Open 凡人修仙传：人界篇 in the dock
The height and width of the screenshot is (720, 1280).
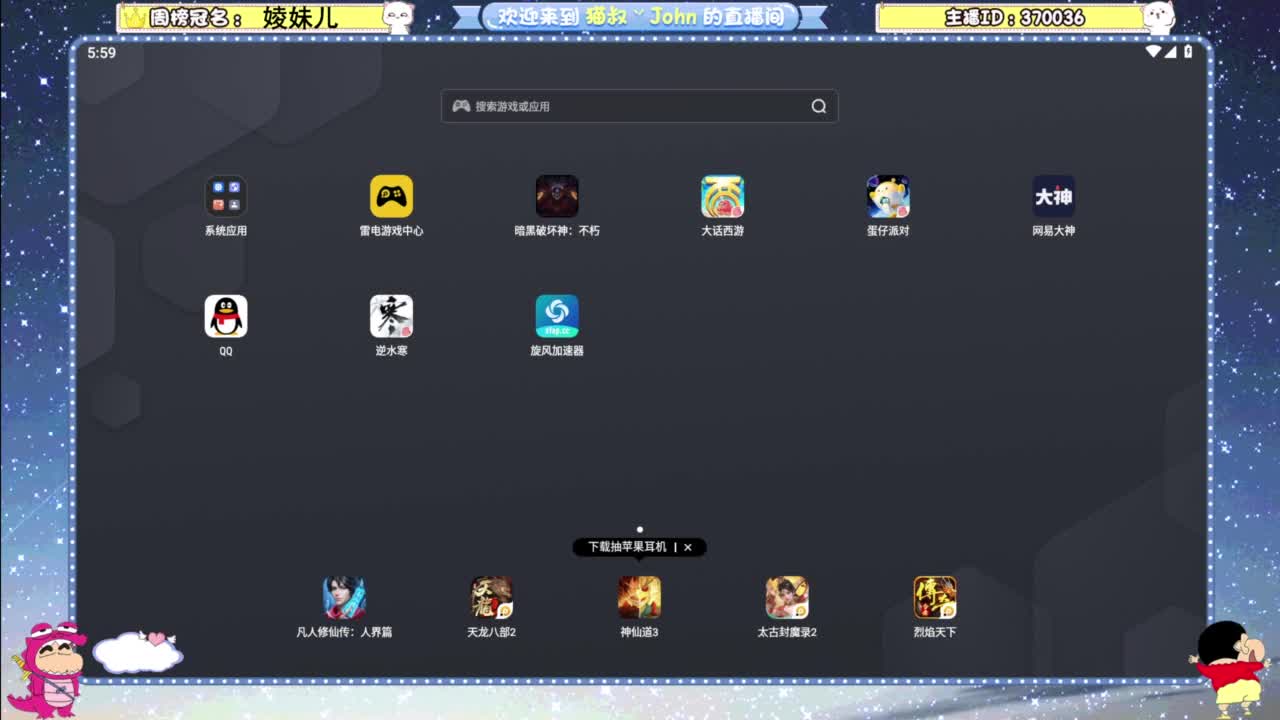pos(344,598)
